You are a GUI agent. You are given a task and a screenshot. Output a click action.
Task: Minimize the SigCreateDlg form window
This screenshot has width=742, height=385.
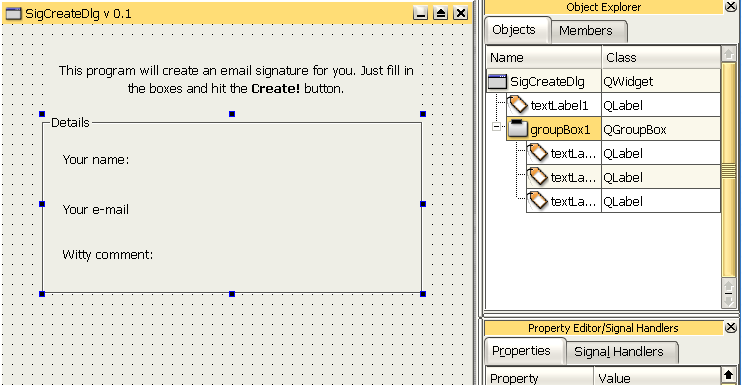tap(420, 13)
